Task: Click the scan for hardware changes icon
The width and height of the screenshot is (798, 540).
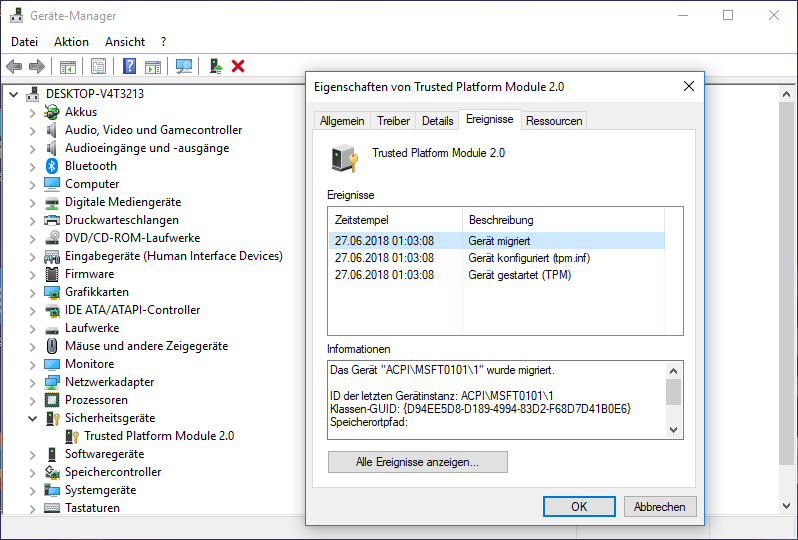Action: pos(184,66)
